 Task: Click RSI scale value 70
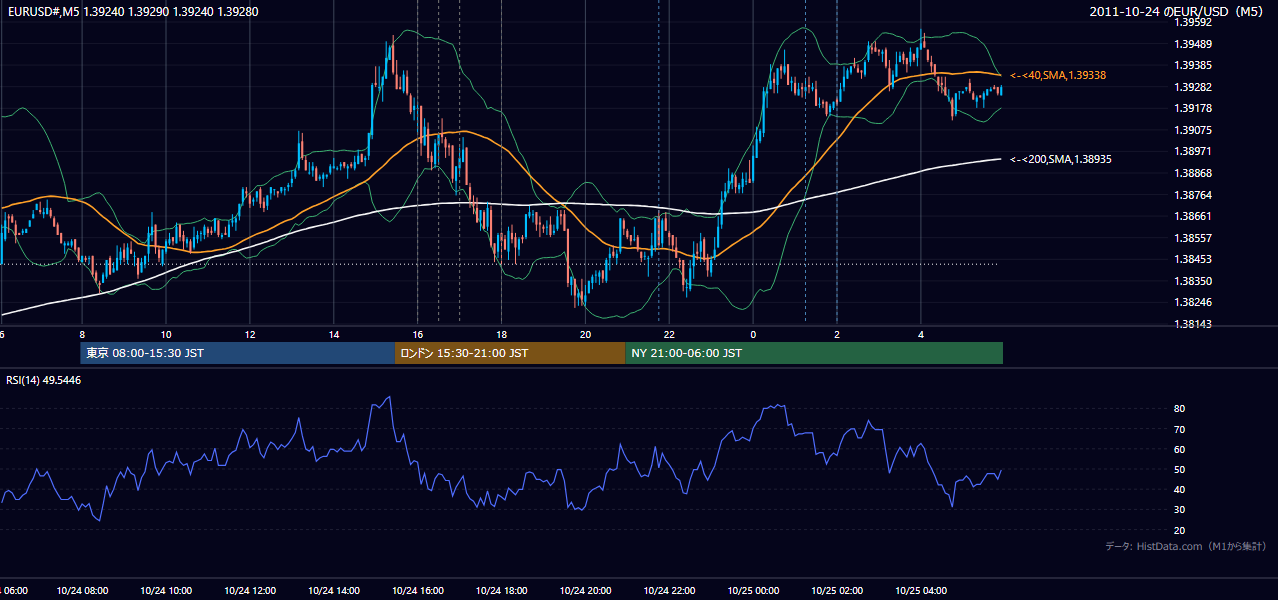1179,429
